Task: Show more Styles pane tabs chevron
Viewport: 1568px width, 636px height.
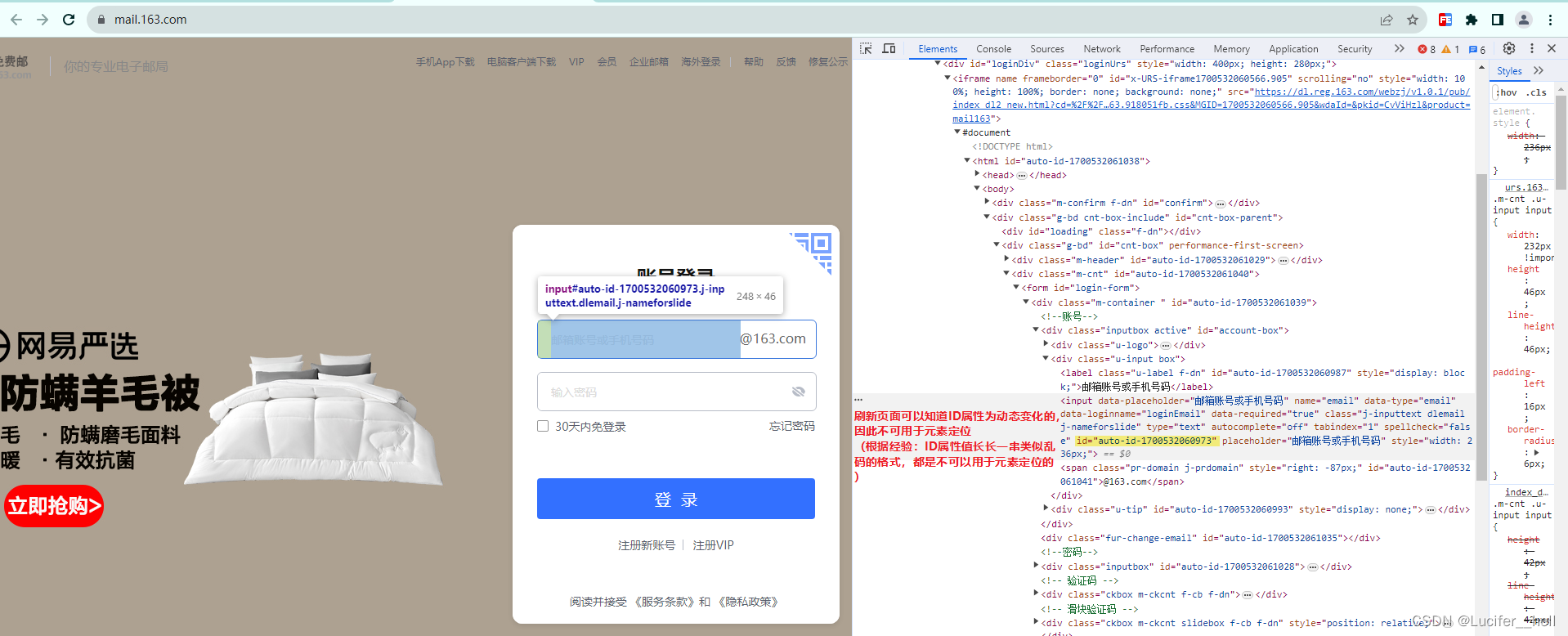Action: click(x=1539, y=71)
